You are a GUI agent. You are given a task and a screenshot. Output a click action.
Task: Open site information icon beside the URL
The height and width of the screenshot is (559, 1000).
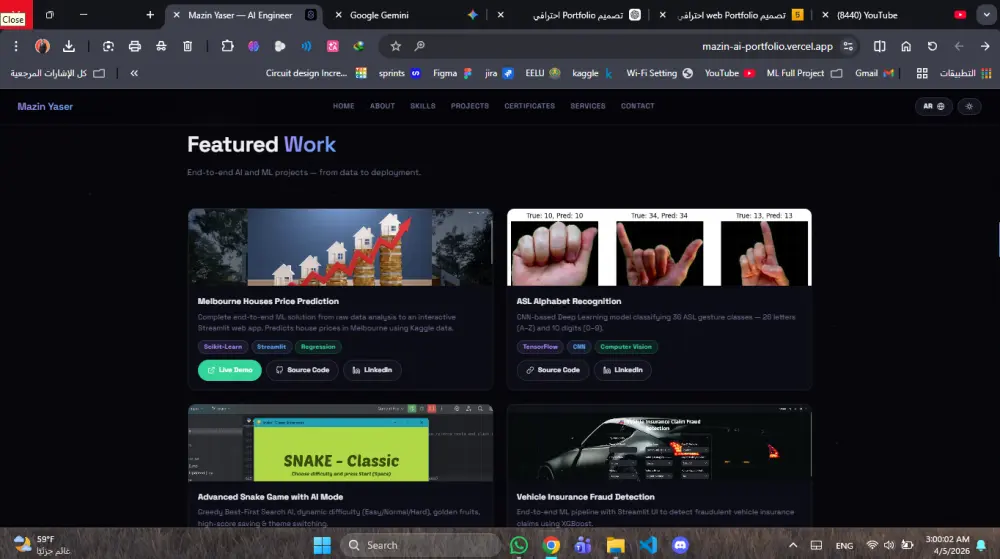(x=848, y=46)
